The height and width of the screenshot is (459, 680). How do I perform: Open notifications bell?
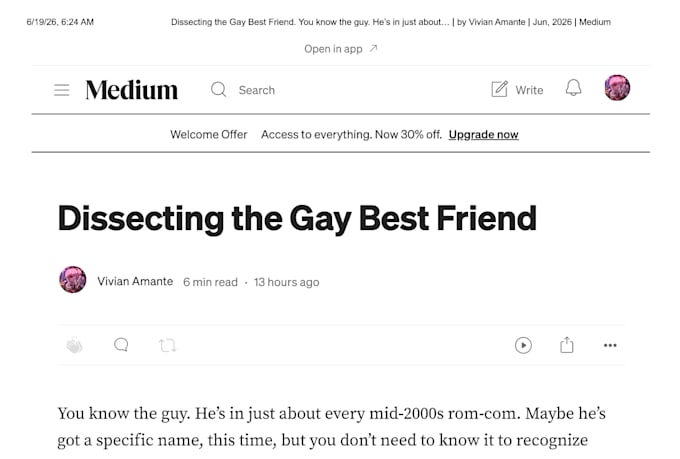pos(573,88)
